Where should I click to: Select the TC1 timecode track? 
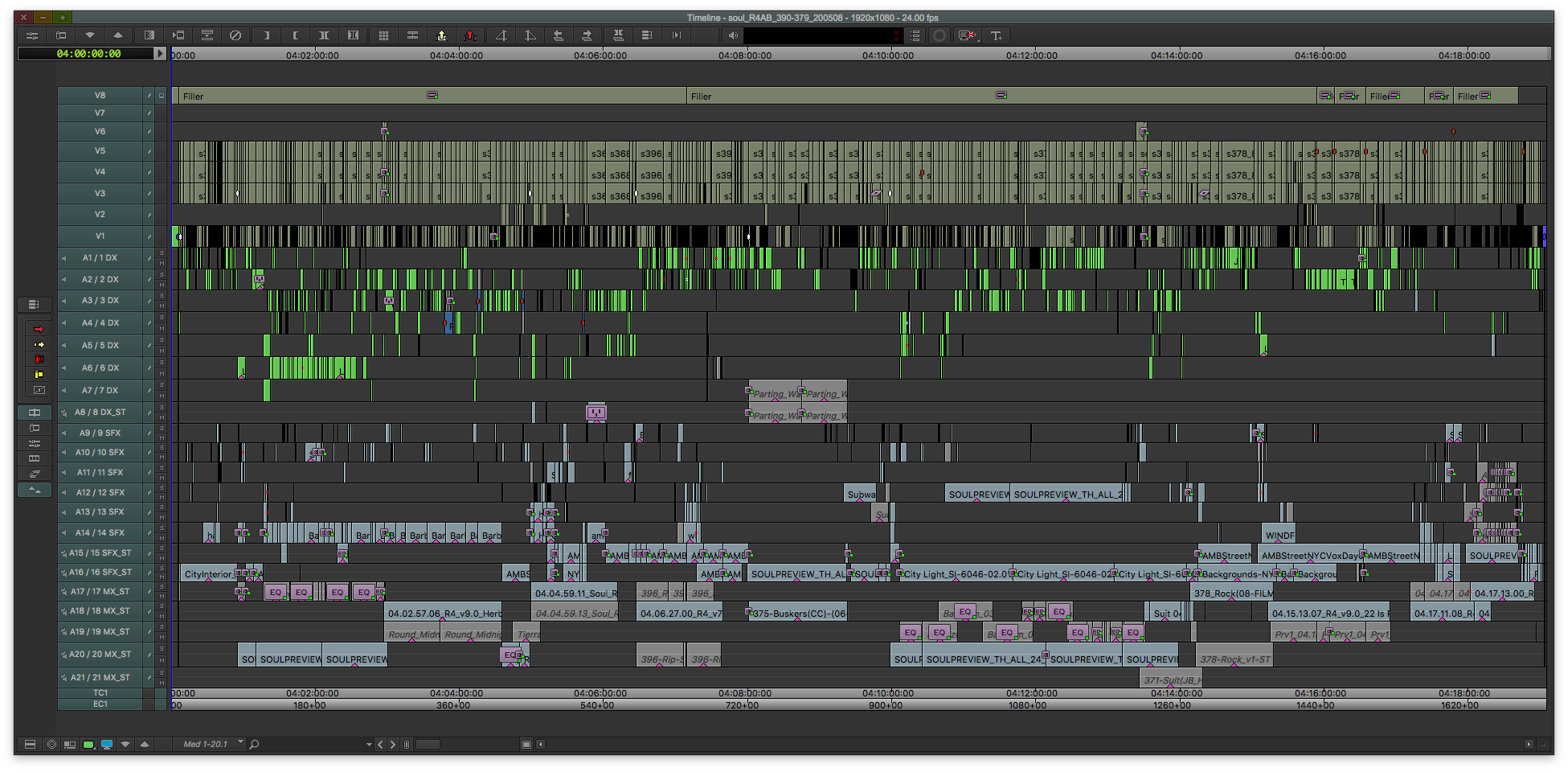[x=100, y=692]
